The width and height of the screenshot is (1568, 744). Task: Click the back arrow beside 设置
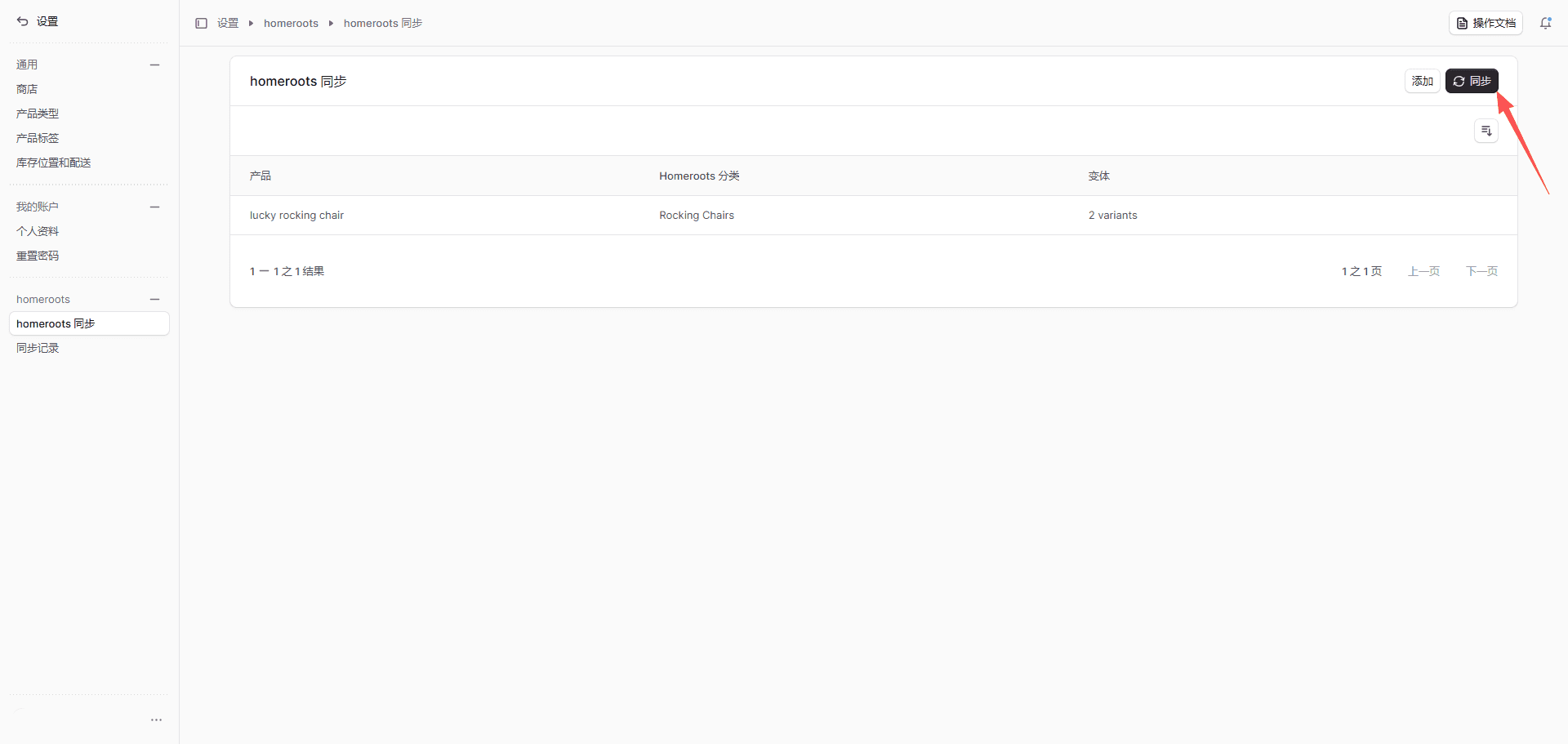pos(22,21)
